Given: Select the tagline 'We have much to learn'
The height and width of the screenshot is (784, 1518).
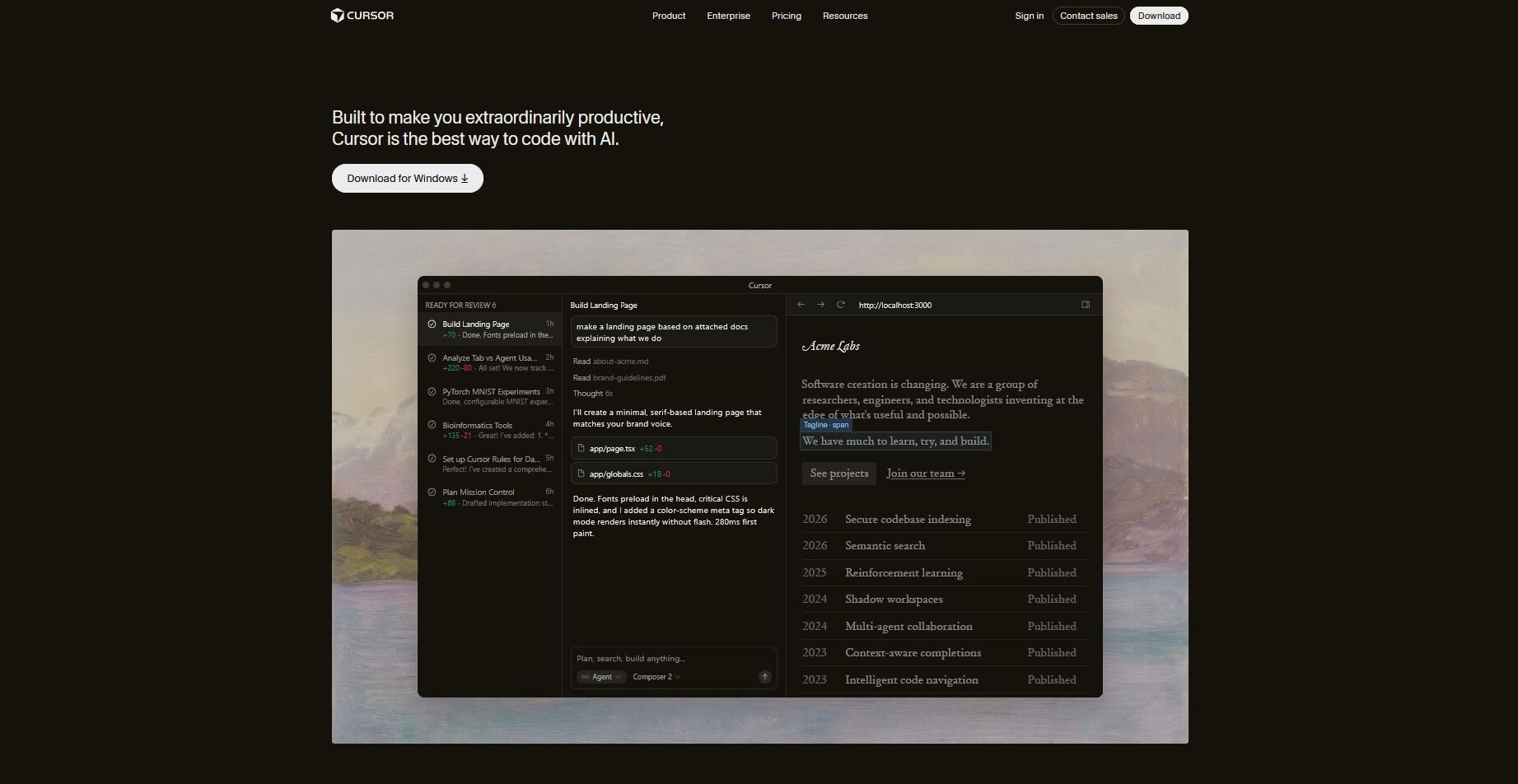Looking at the screenshot, I should coord(895,441).
